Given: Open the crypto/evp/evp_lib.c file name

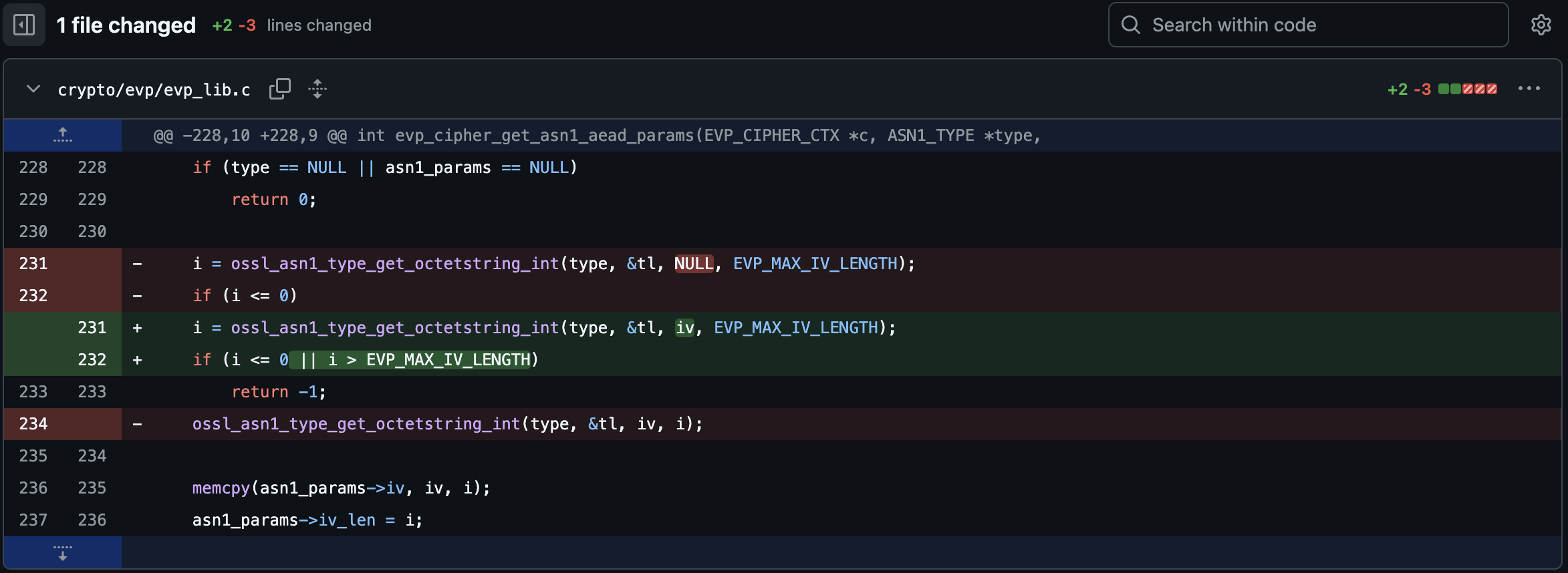Looking at the screenshot, I should coord(154,90).
